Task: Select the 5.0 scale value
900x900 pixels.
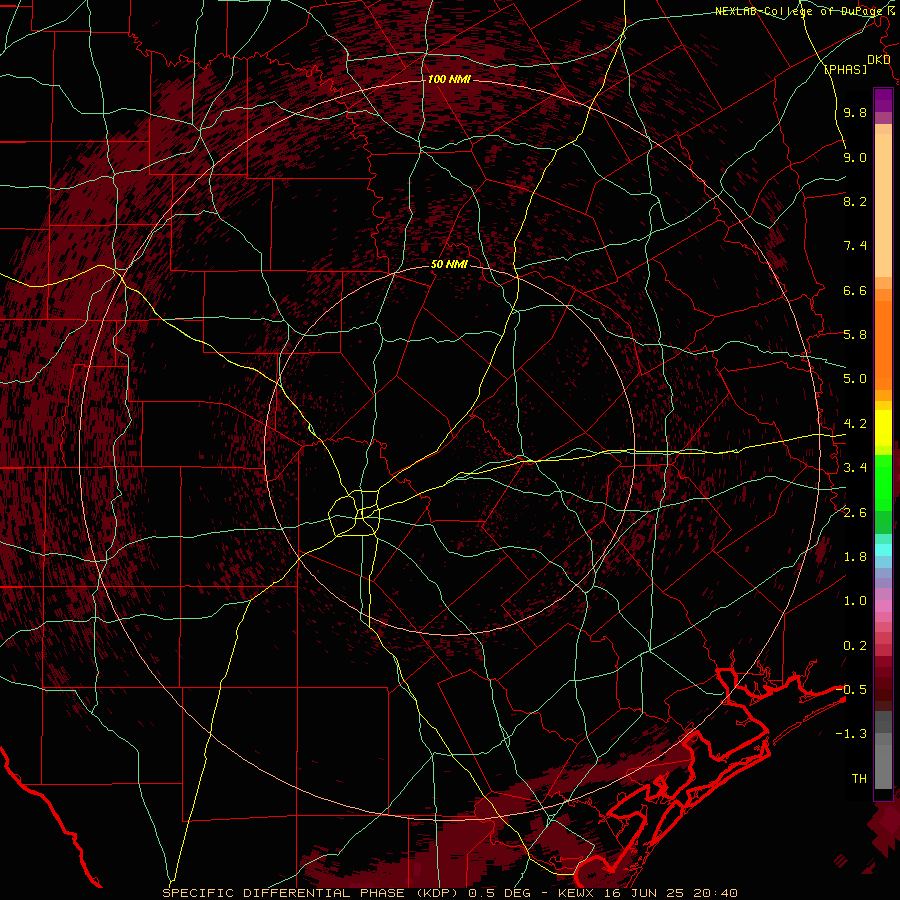Action: [855, 379]
